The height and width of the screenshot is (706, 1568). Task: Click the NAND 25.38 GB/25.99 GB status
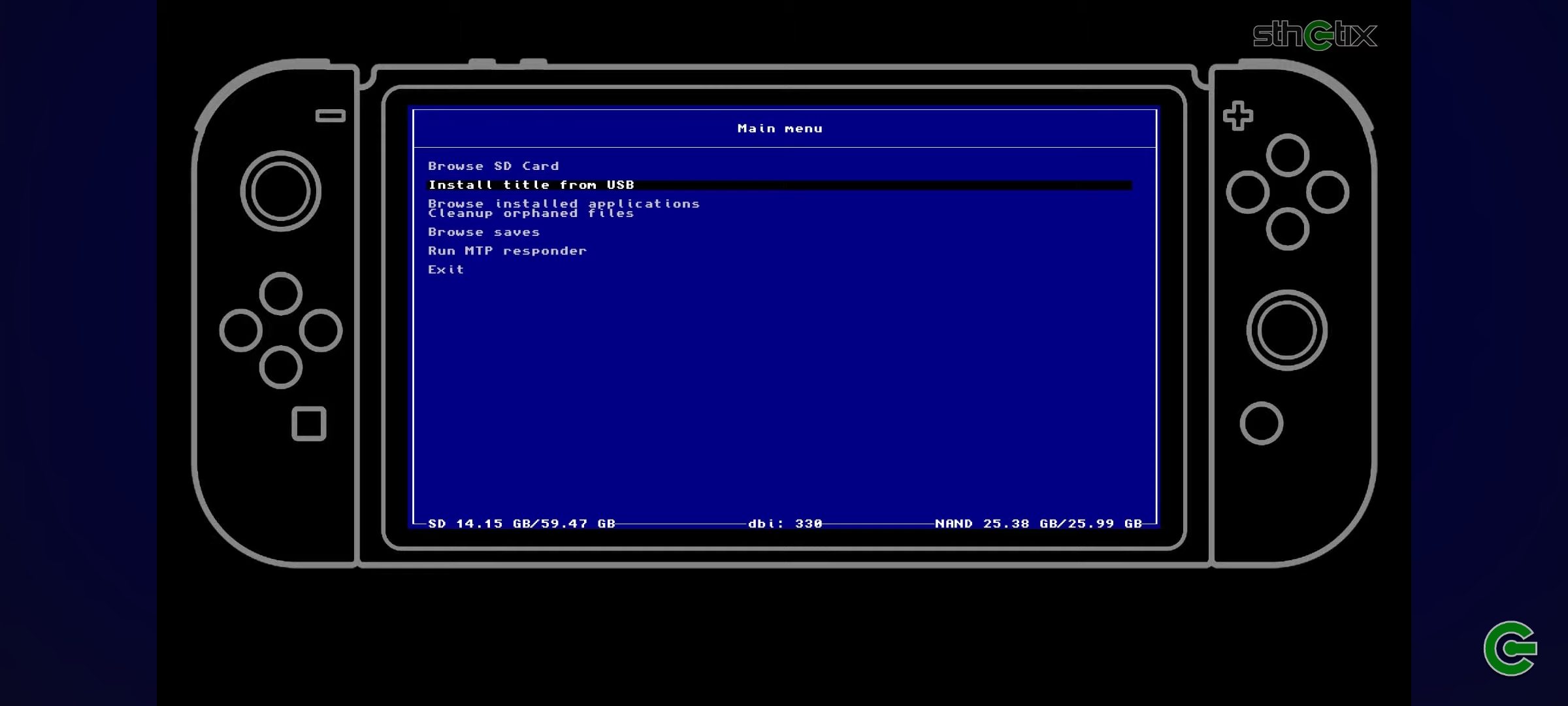pyautogui.click(x=1038, y=524)
